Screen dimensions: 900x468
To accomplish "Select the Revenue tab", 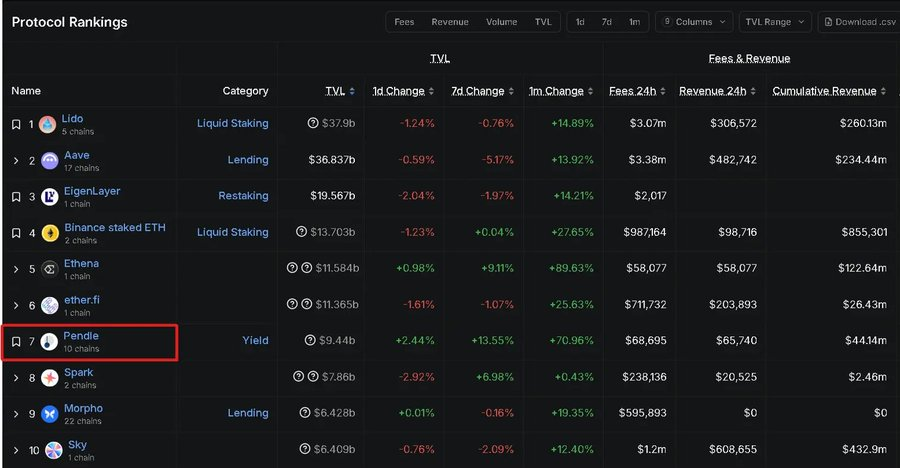I will click(450, 22).
